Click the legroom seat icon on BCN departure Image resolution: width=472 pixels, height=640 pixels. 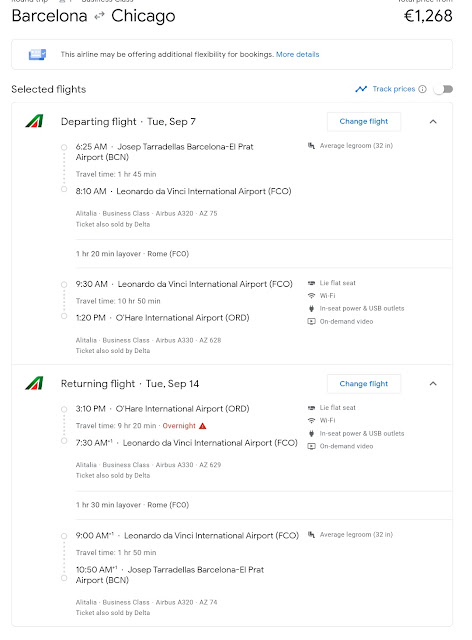click(311, 146)
